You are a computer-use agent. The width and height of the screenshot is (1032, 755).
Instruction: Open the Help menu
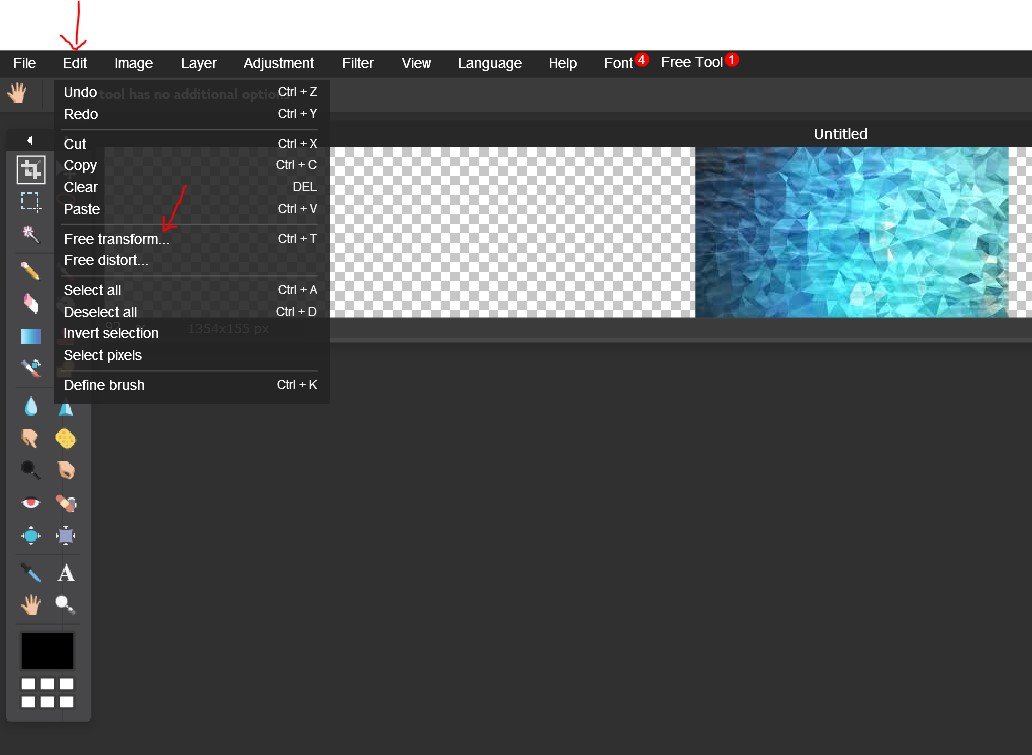[x=563, y=63]
